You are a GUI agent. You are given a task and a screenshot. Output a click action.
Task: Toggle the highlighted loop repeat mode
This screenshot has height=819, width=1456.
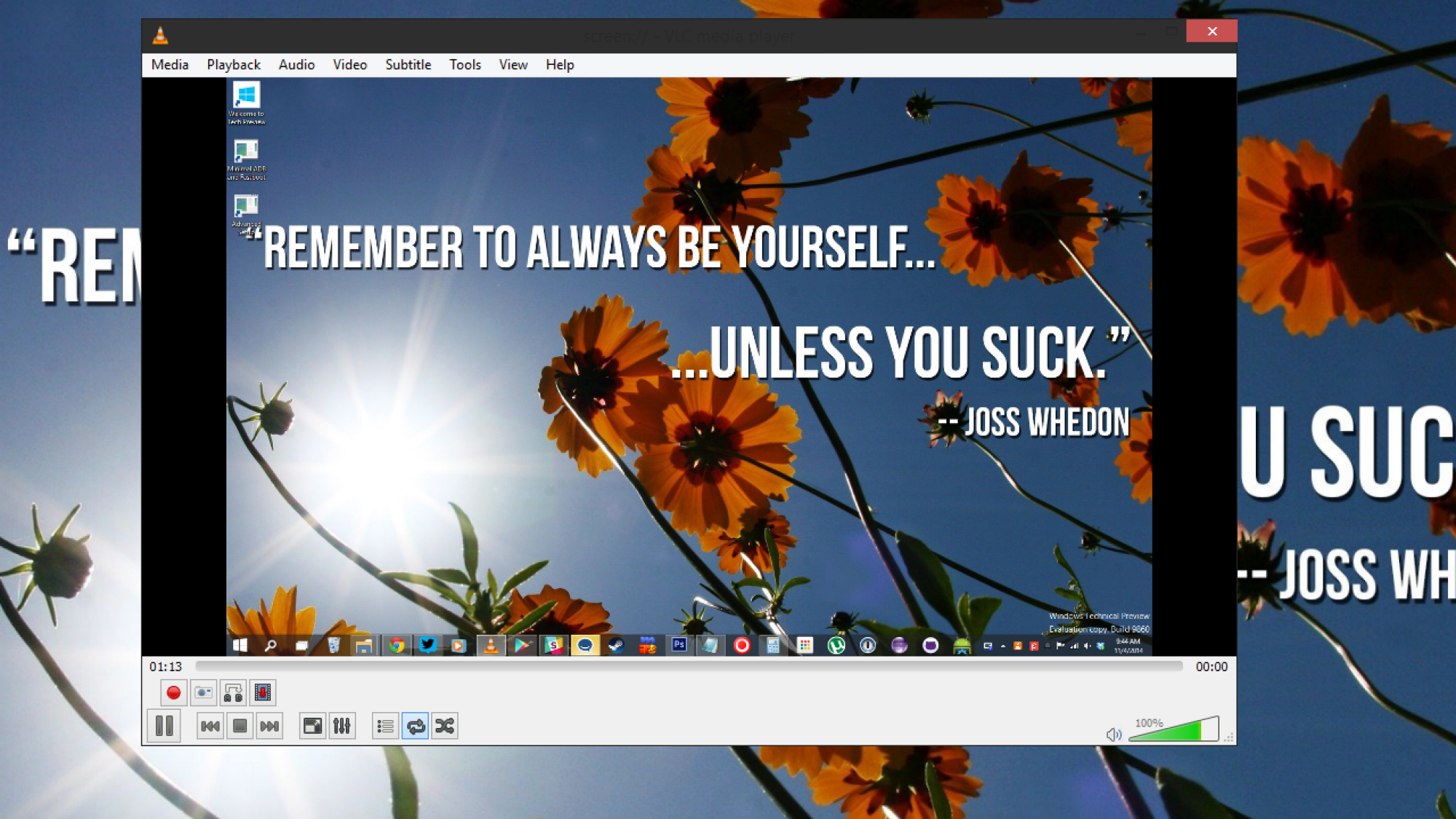(415, 726)
